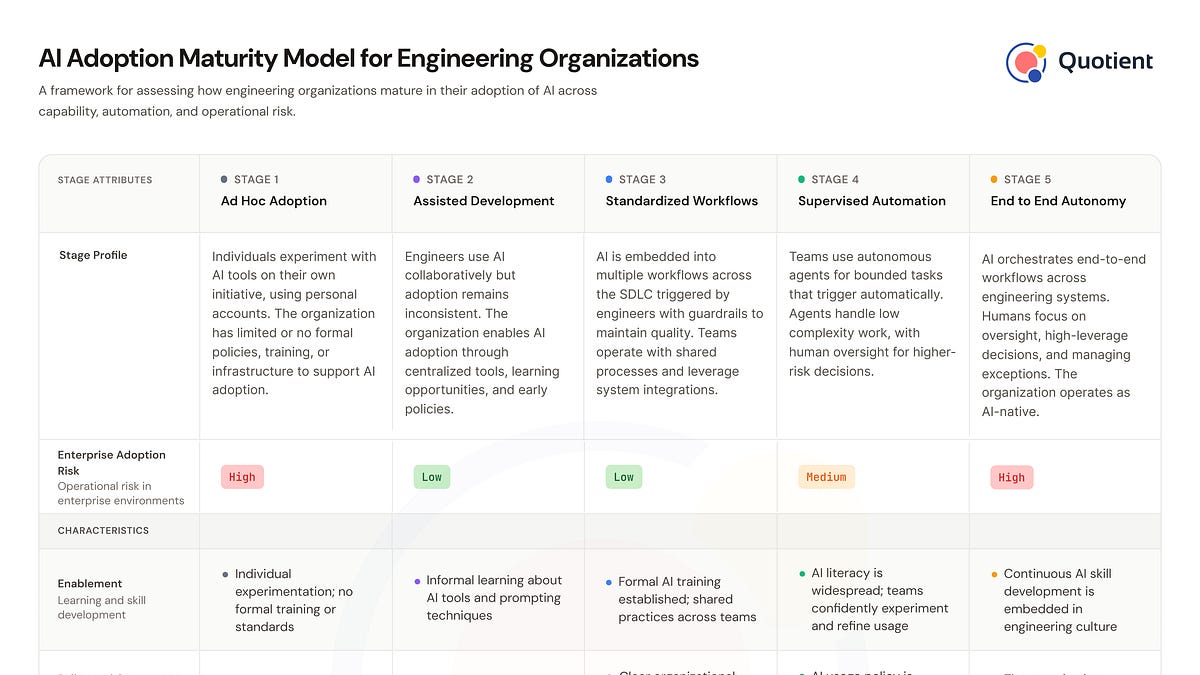Select the red High badge under Stage 1
Image resolution: width=1200 pixels, height=675 pixels.
point(242,477)
